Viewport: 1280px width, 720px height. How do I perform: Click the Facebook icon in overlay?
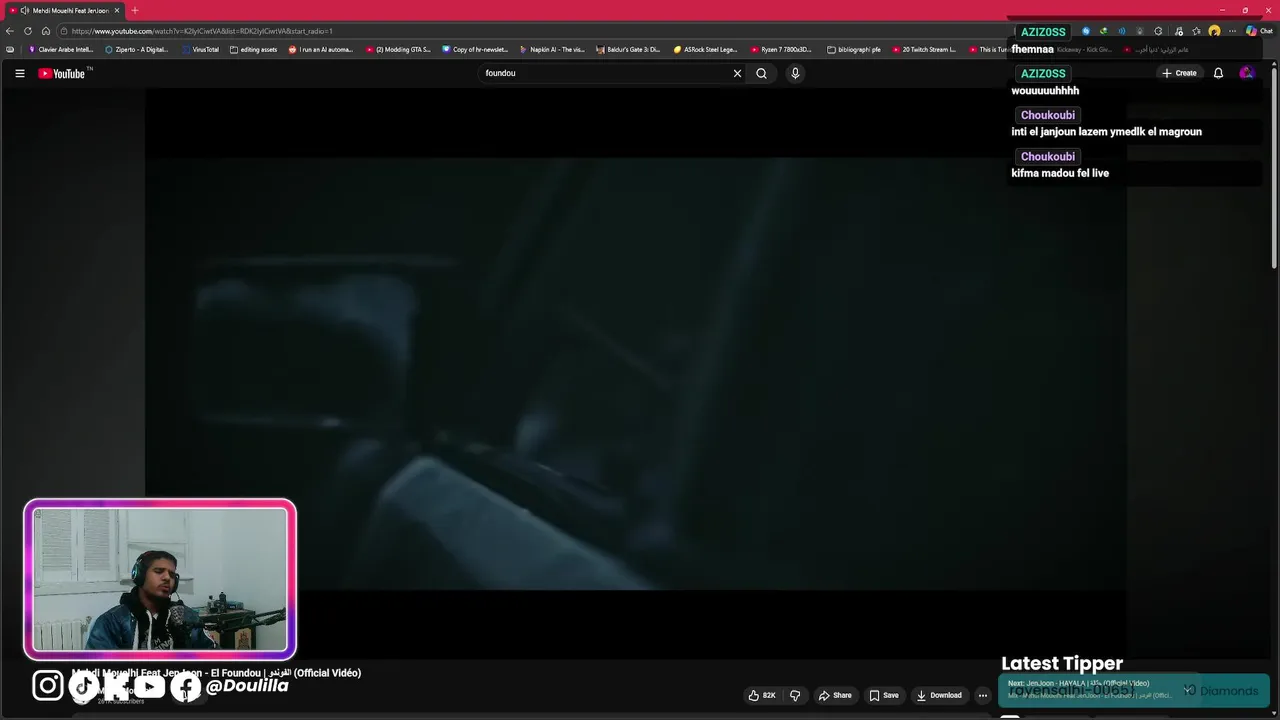pyautogui.click(x=186, y=686)
